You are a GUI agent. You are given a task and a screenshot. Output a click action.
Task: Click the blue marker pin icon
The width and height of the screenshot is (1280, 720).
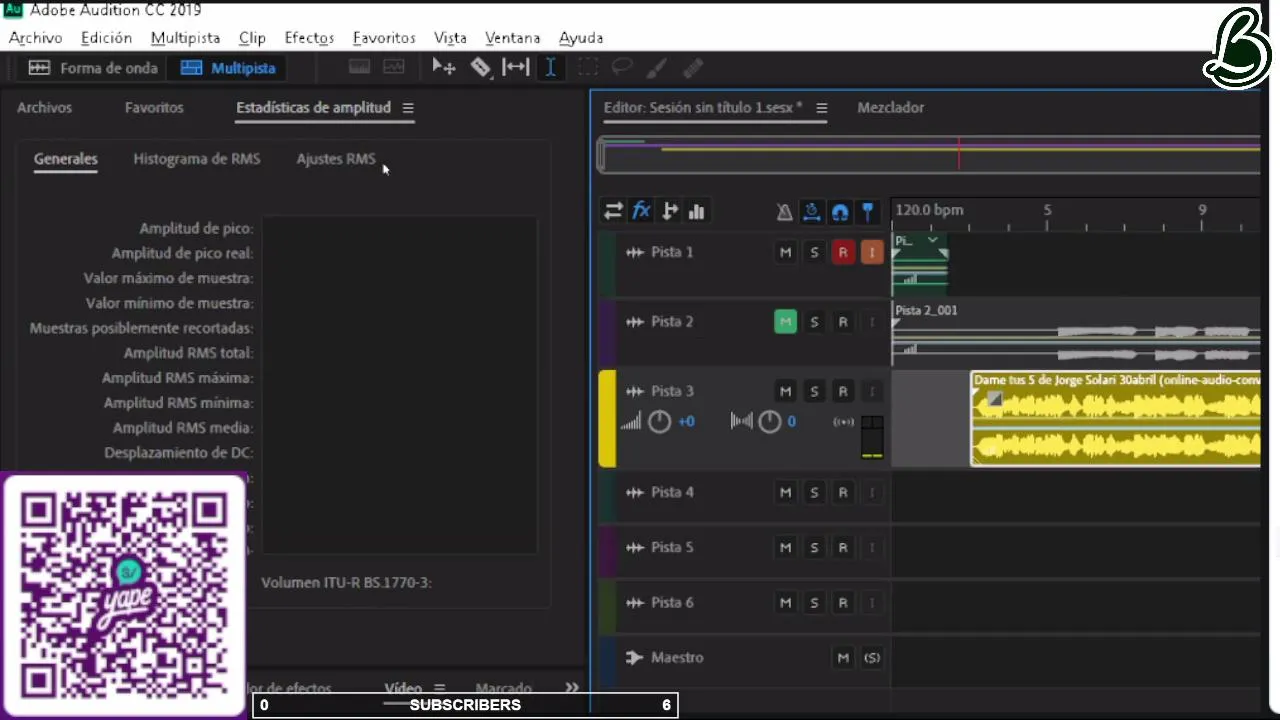[868, 211]
